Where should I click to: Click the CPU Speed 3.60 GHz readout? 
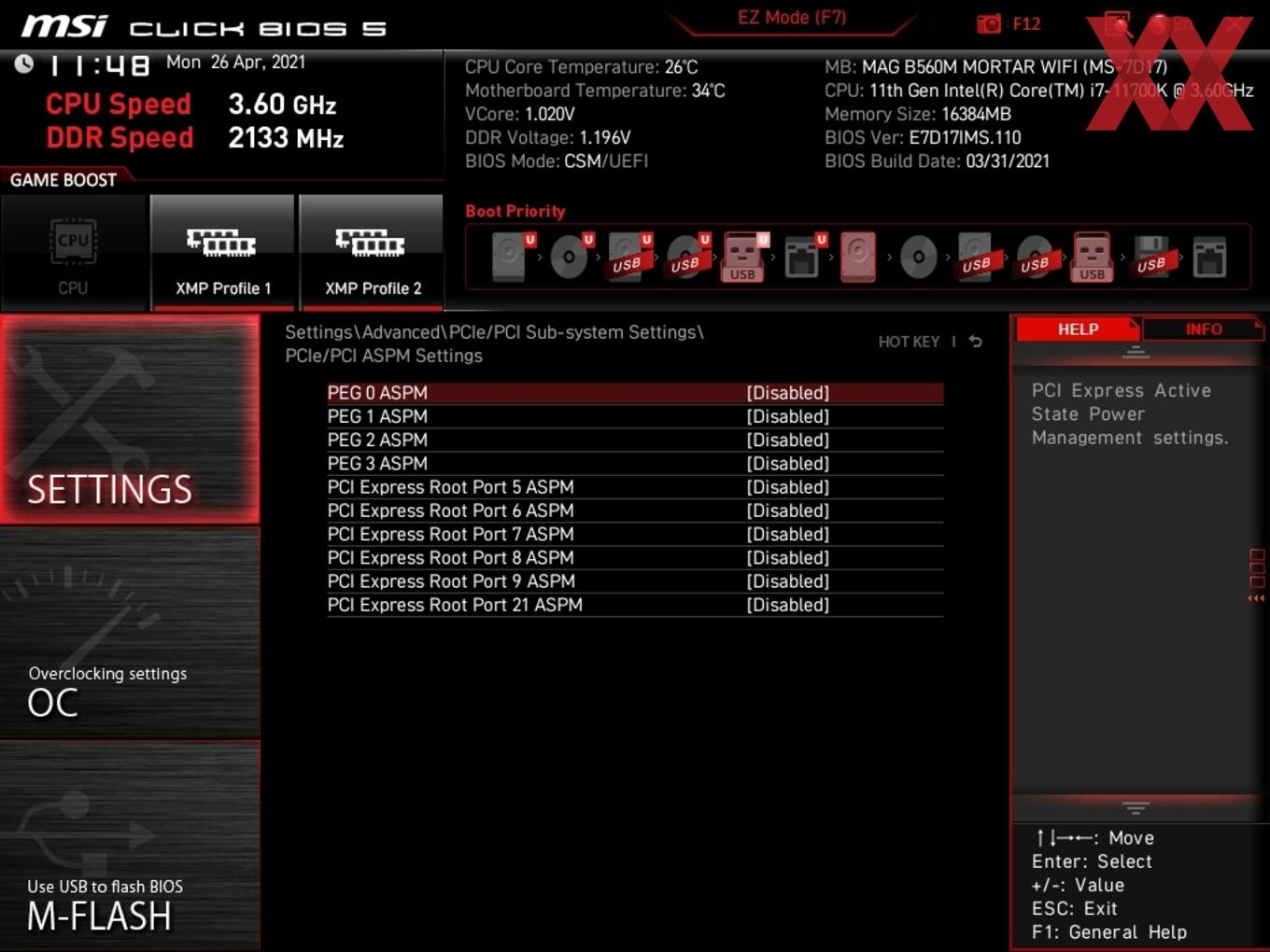point(191,104)
